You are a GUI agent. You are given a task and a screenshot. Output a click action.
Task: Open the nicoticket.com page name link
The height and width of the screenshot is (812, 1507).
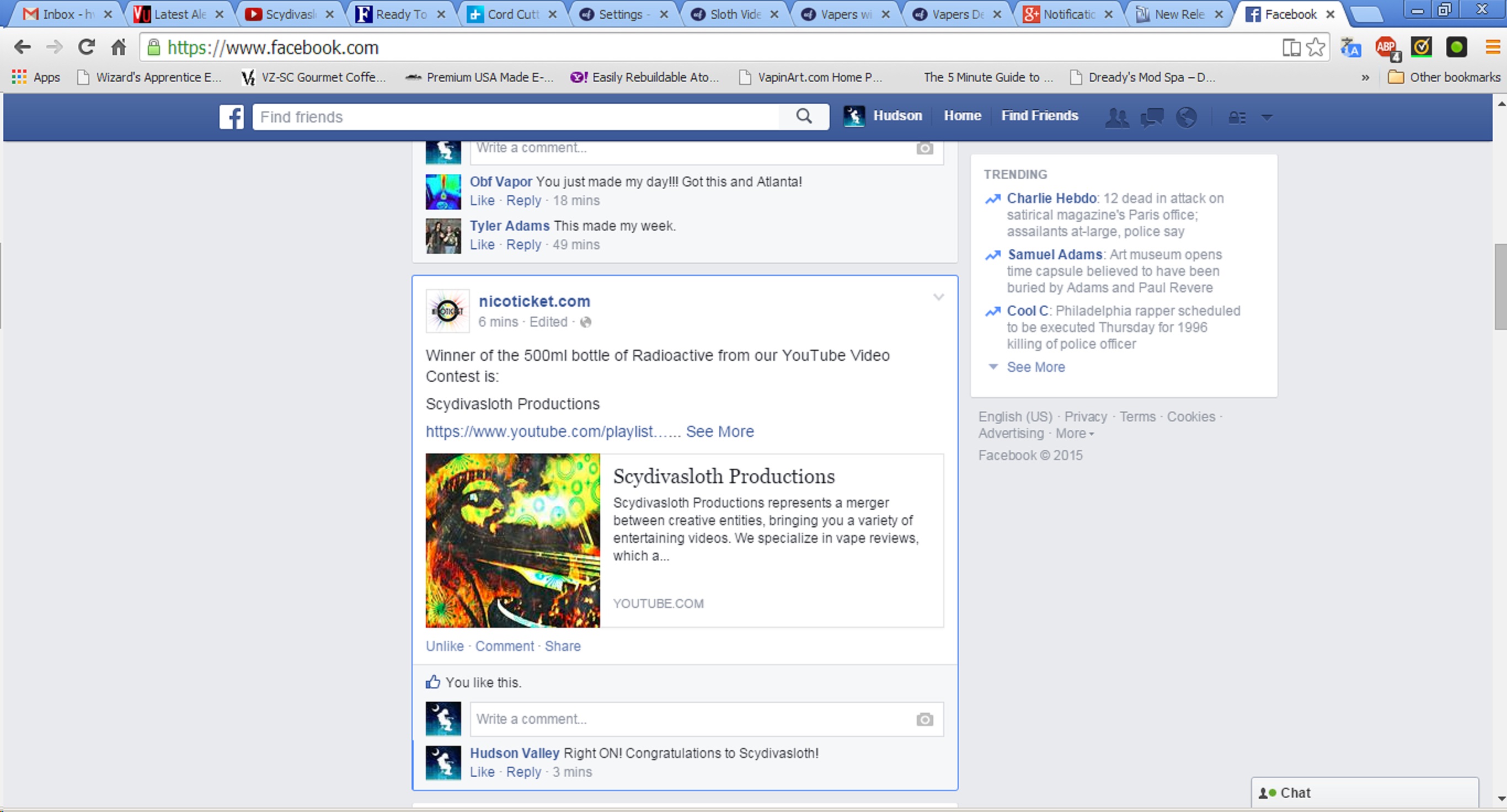click(x=534, y=301)
